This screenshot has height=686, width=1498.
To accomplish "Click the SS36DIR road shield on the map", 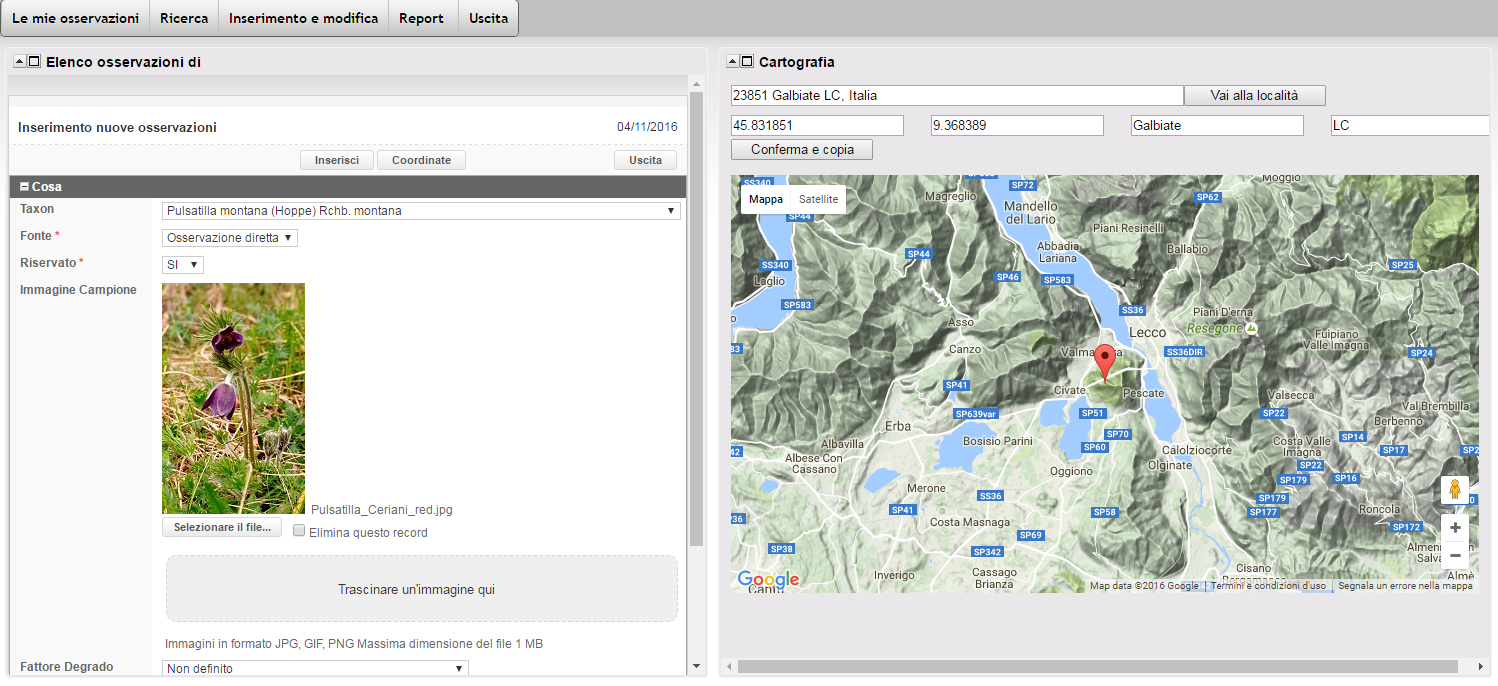I will (1186, 352).
